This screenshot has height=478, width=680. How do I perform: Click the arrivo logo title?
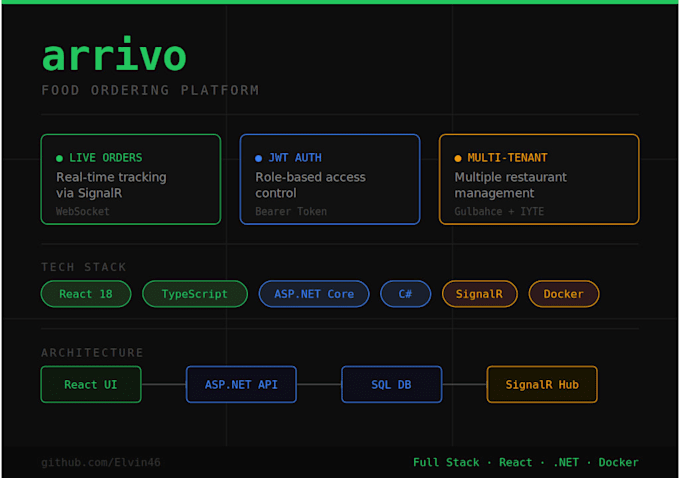click(x=114, y=55)
